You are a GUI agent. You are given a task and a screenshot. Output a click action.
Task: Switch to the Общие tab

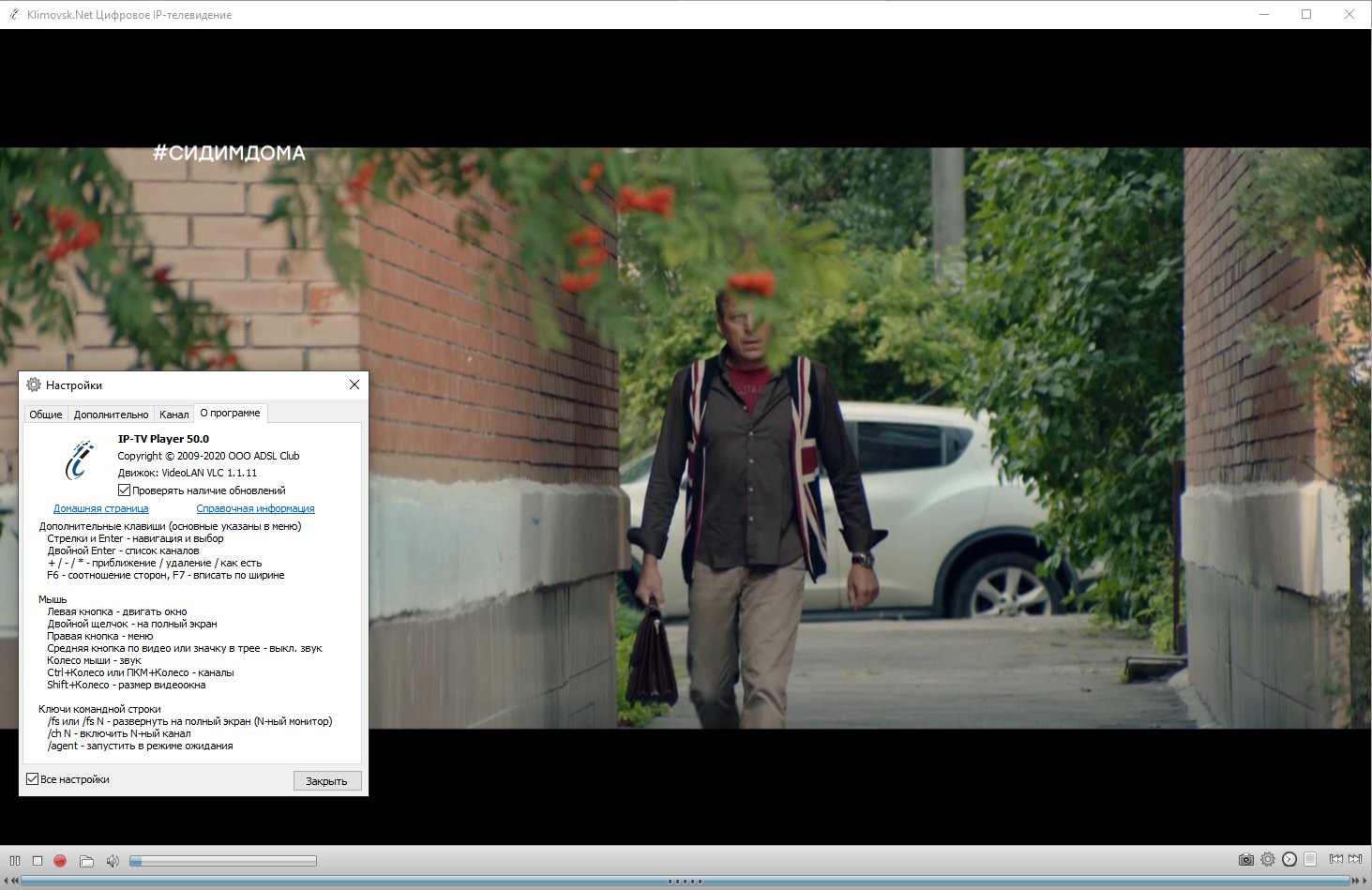(45, 414)
